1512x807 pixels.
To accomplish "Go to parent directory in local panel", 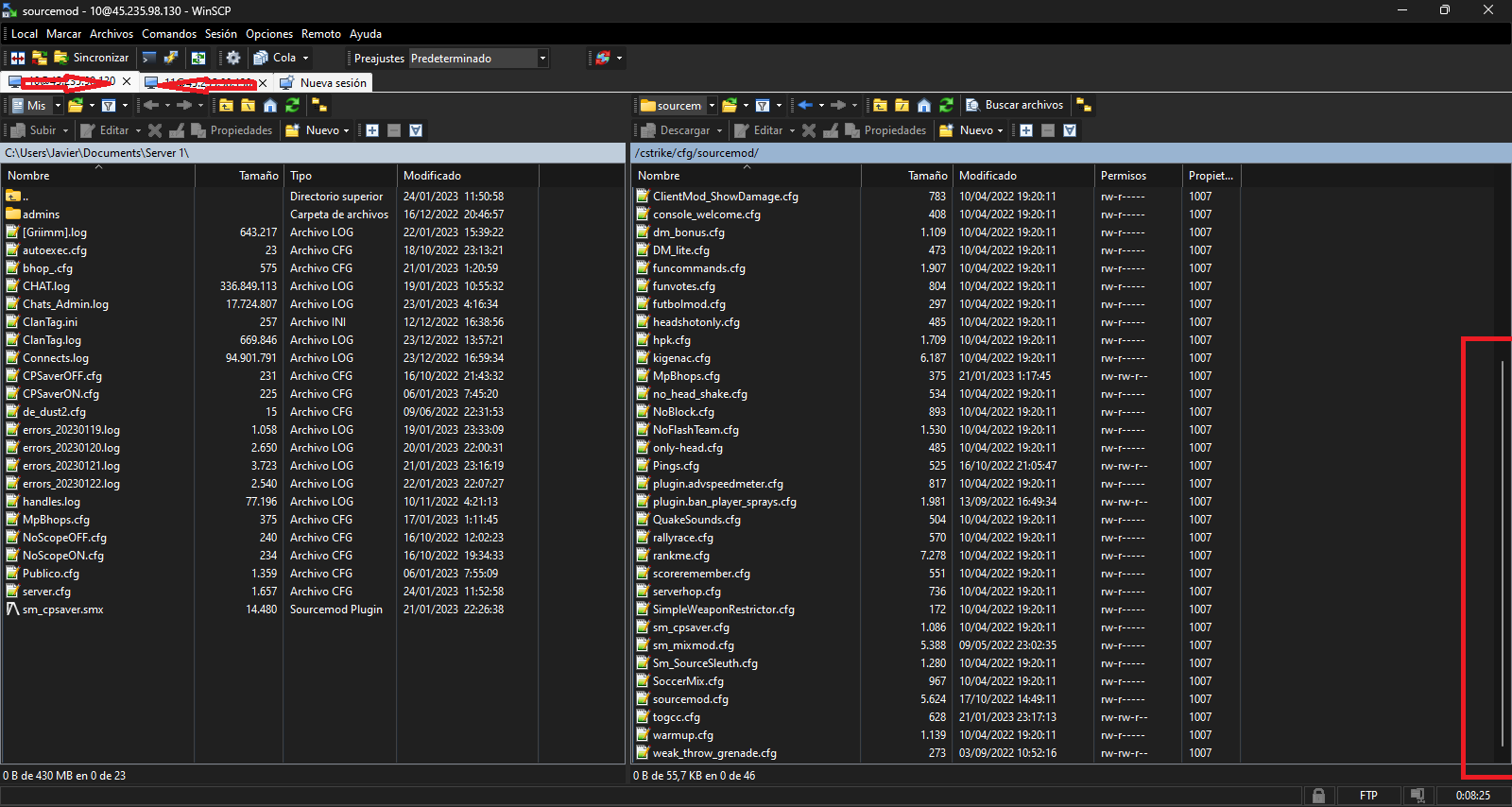I will [x=226, y=105].
